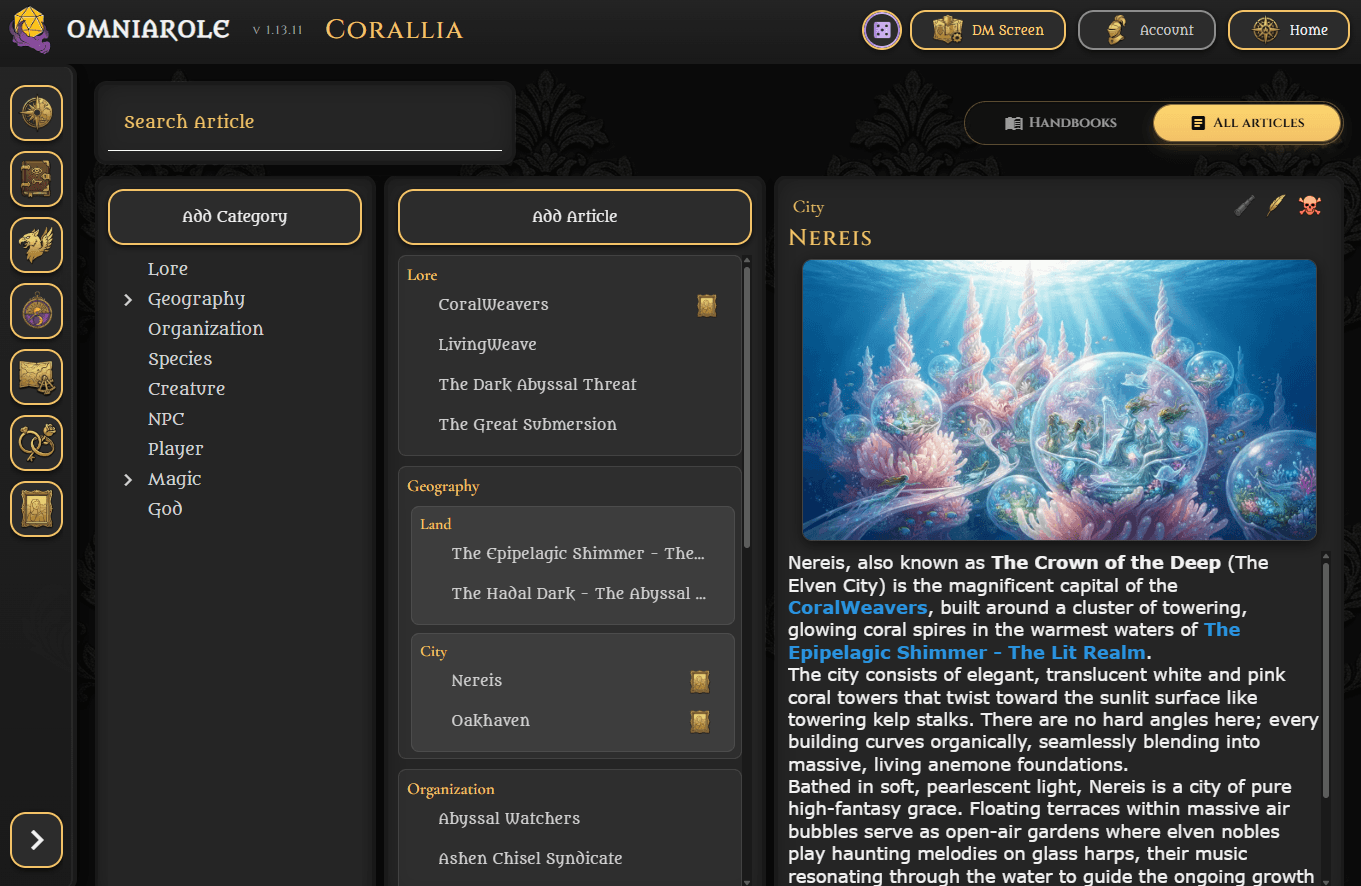
Task: Open the Oakhaven article
Action: [x=490, y=721]
